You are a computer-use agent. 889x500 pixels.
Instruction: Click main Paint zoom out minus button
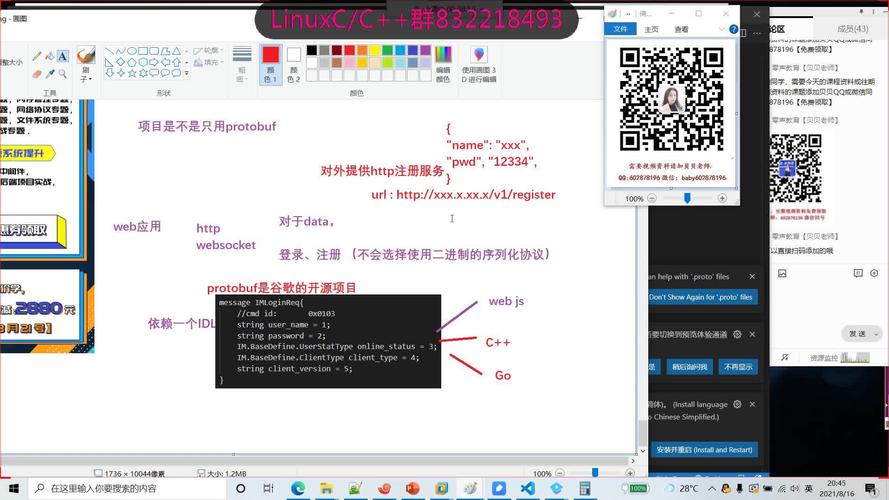tap(560, 473)
